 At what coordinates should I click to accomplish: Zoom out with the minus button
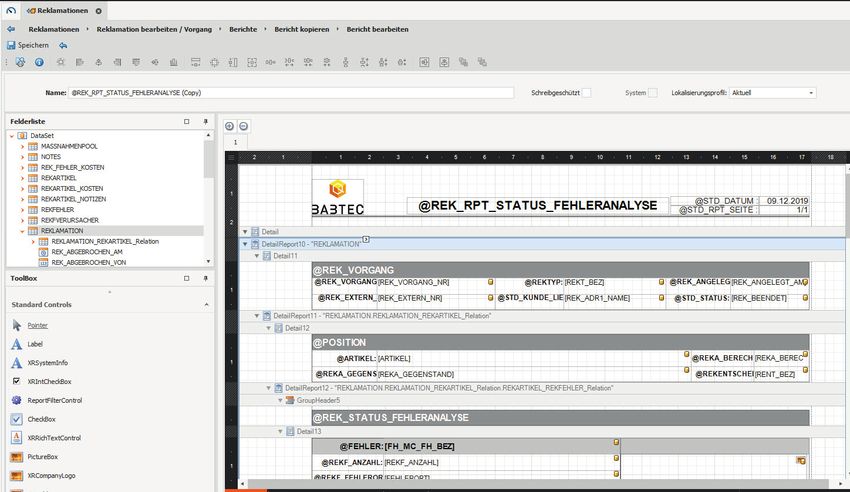tap(243, 126)
